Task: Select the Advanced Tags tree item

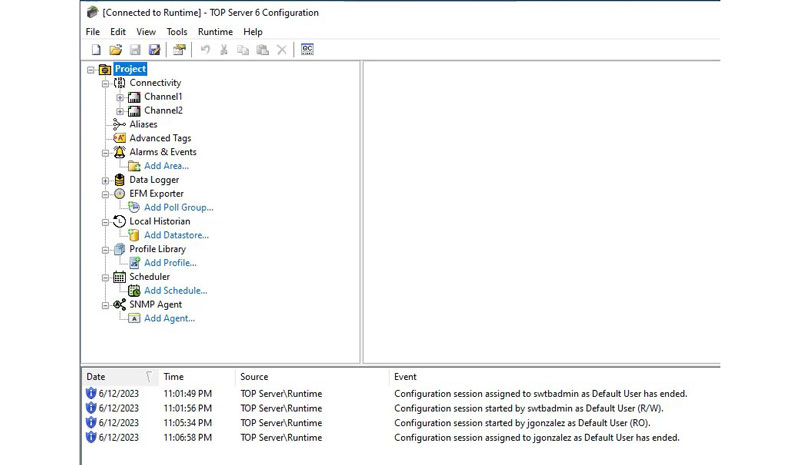Action: pos(160,138)
